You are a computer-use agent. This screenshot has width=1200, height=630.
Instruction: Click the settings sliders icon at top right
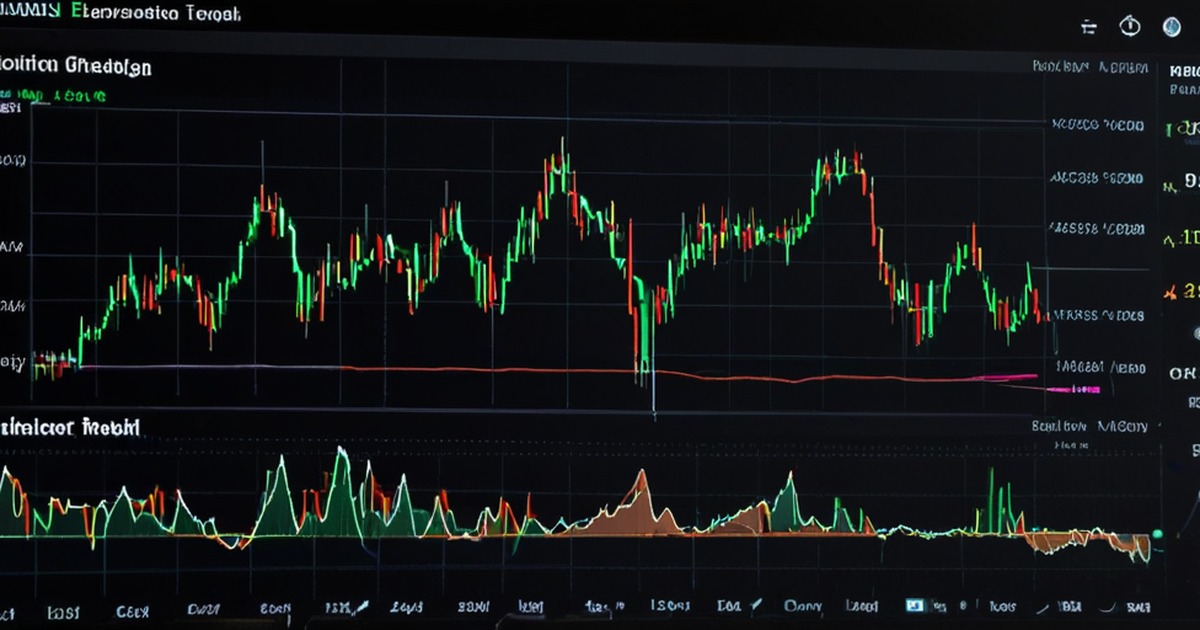pyautogui.click(x=1089, y=28)
